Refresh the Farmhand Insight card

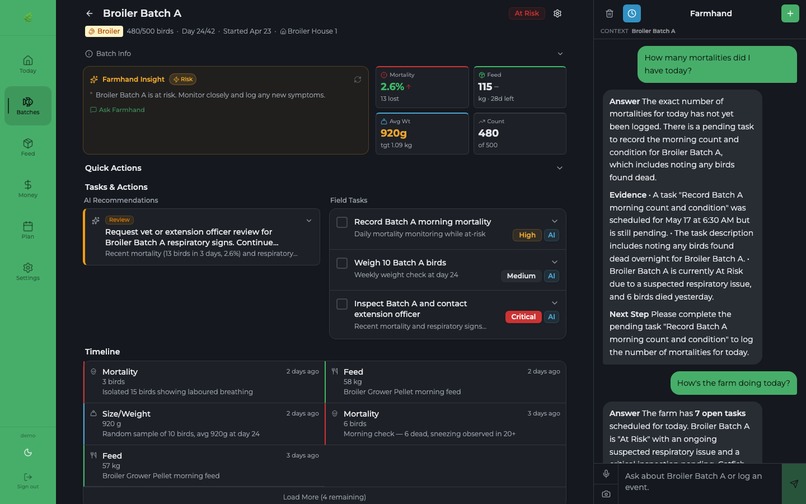coord(357,79)
